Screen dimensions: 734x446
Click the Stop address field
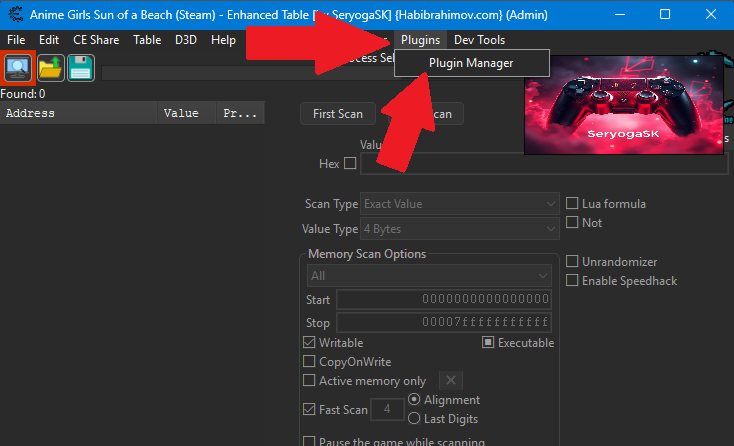(444, 322)
